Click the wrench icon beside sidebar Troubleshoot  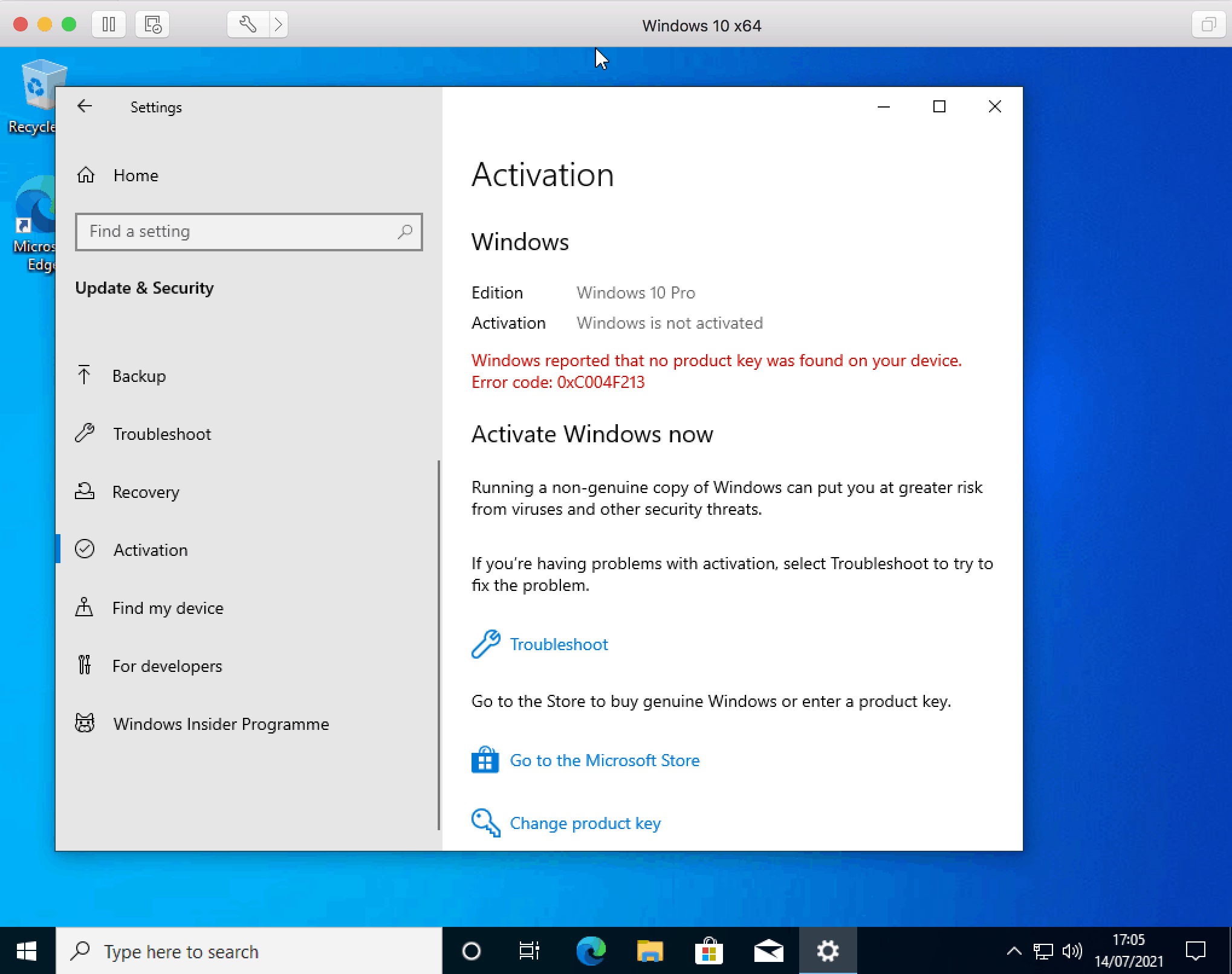pyautogui.click(x=85, y=433)
